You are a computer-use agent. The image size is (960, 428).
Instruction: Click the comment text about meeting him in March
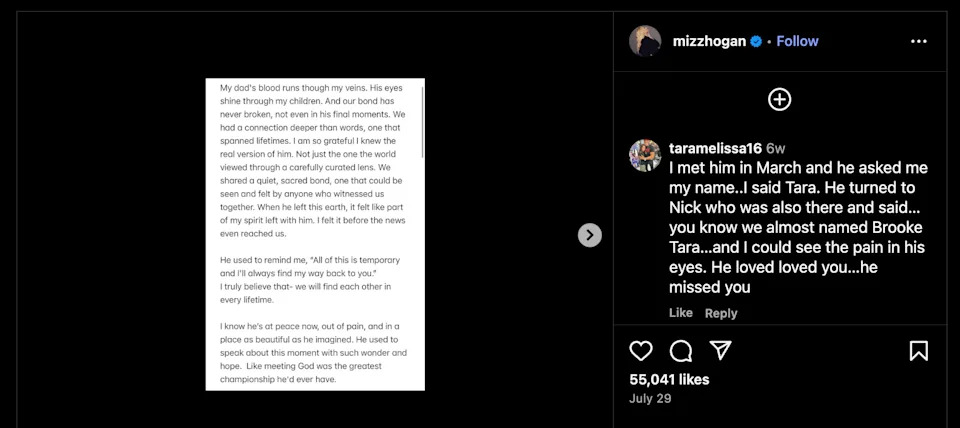[x=798, y=227]
